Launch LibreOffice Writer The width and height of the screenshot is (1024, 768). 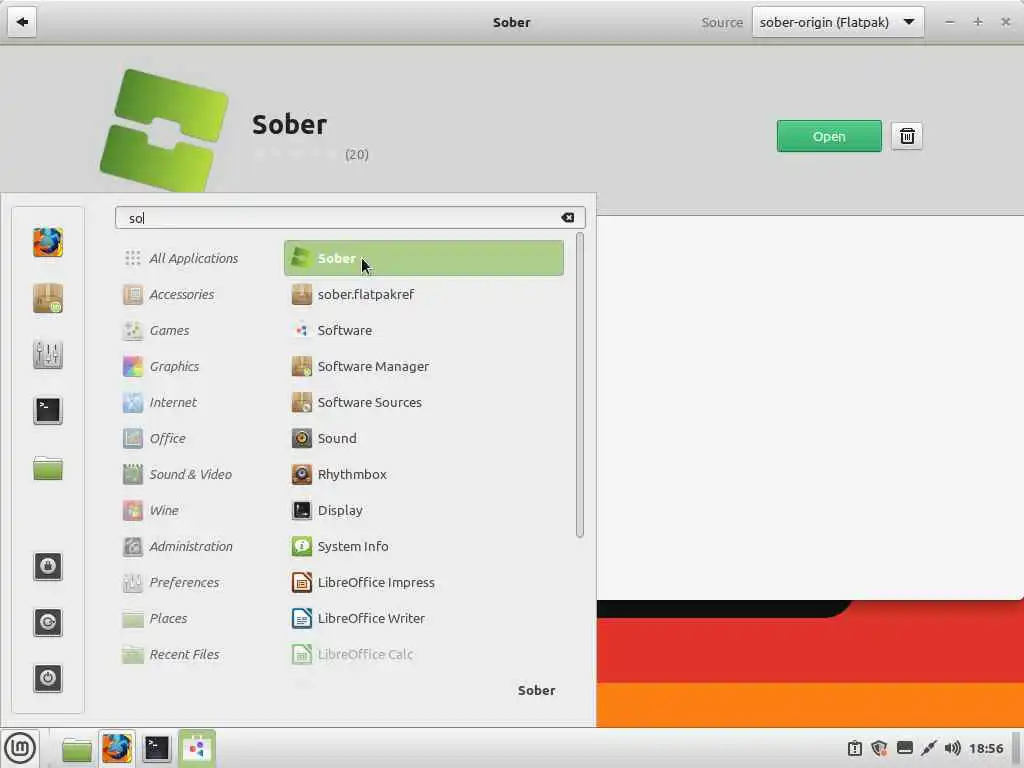pyautogui.click(x=424, y=617)
